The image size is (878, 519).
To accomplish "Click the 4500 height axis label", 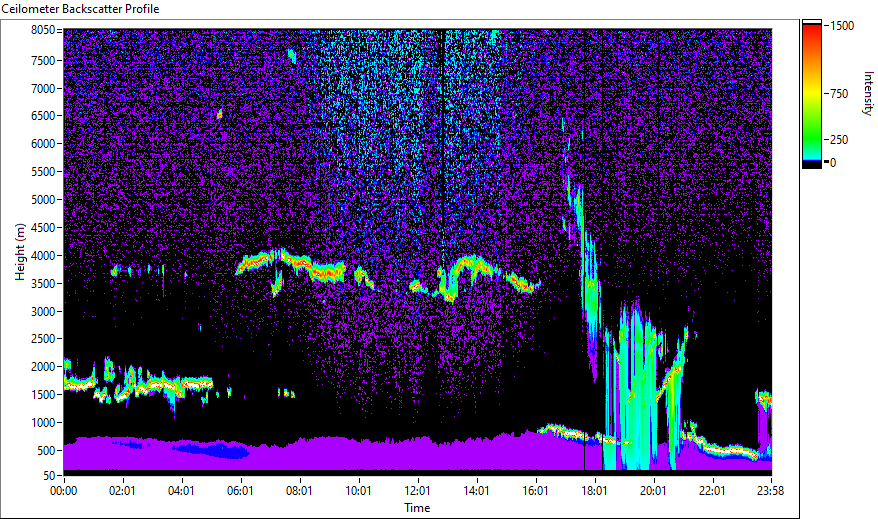I will click(x=43, y=228).
